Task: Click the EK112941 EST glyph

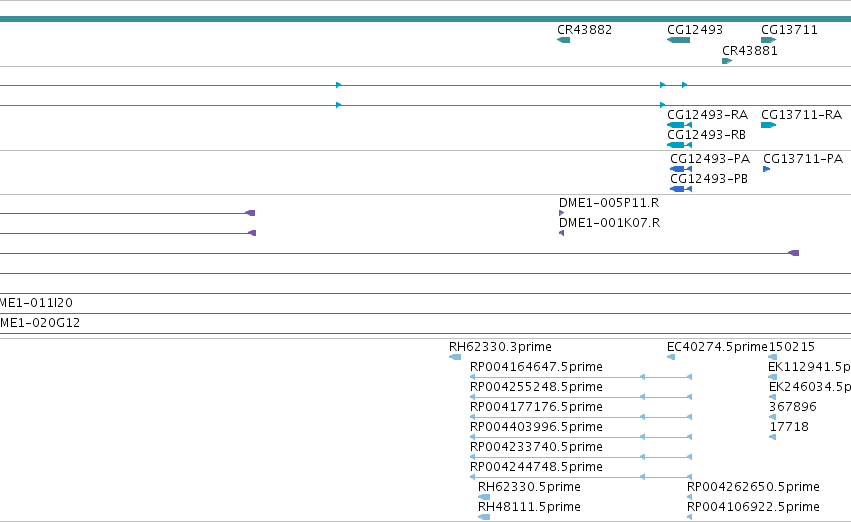Action: (773, 377)
